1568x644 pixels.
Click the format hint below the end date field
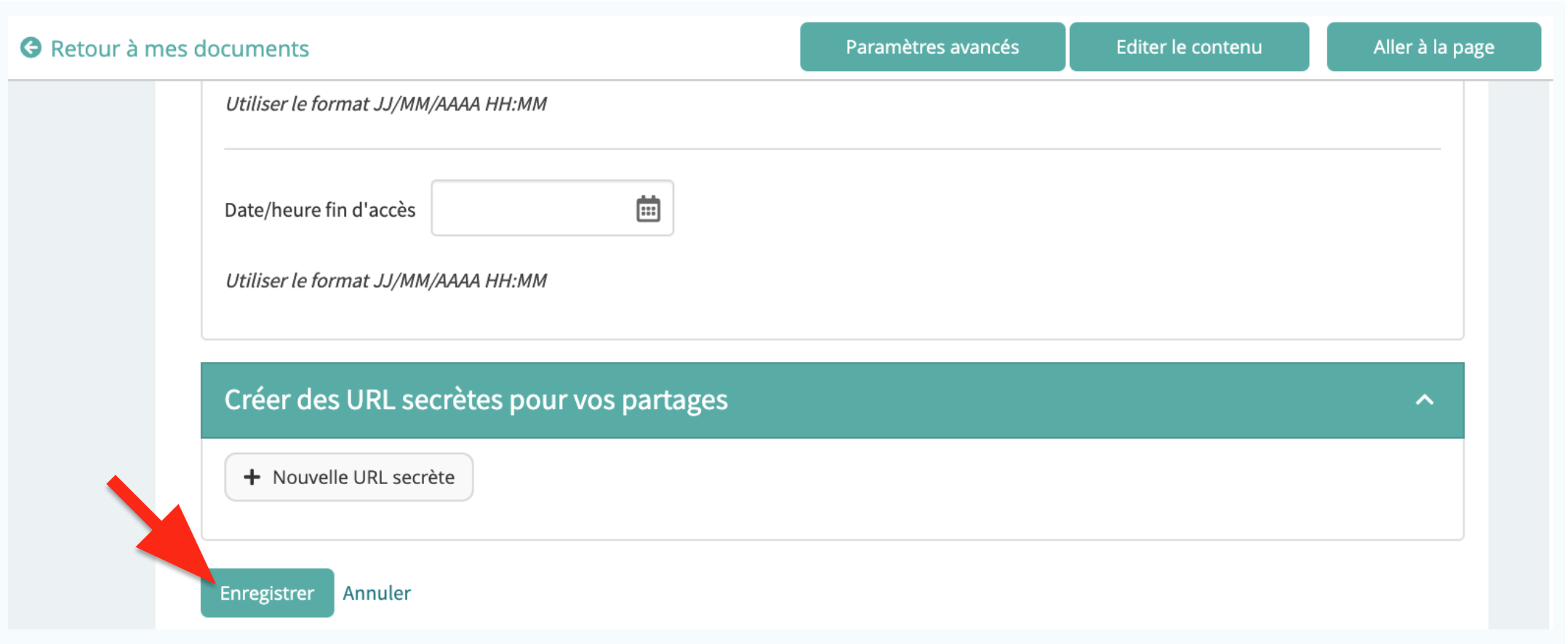coord(385,281)
